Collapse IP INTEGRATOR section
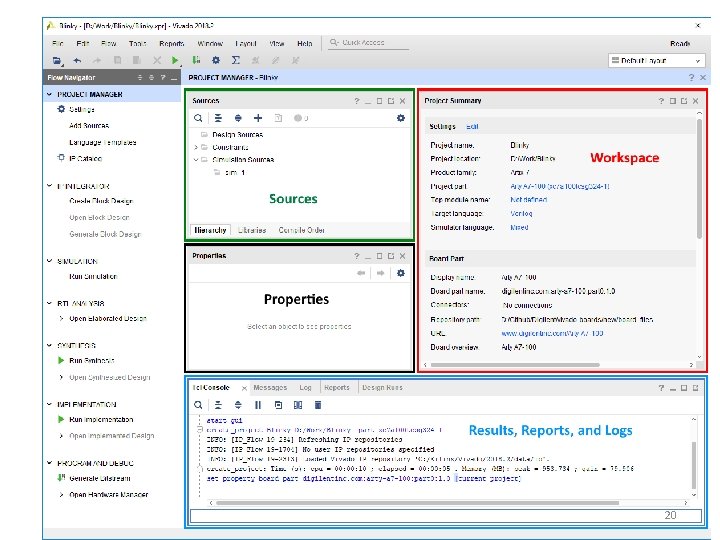This screenshot has width=720, height=540. 50,186
